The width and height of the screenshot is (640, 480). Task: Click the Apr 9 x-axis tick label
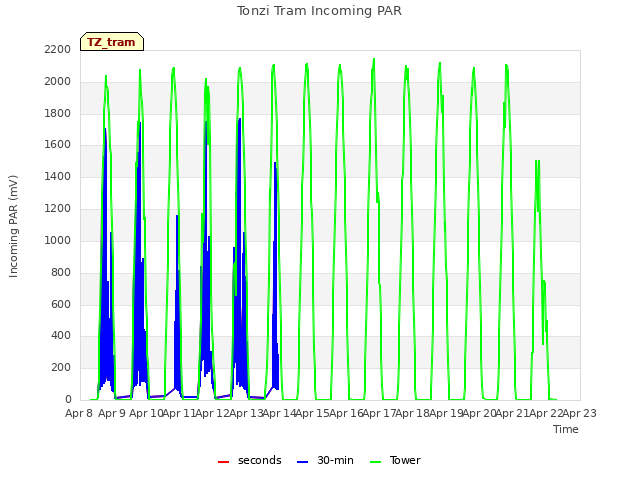pos(112,413)
